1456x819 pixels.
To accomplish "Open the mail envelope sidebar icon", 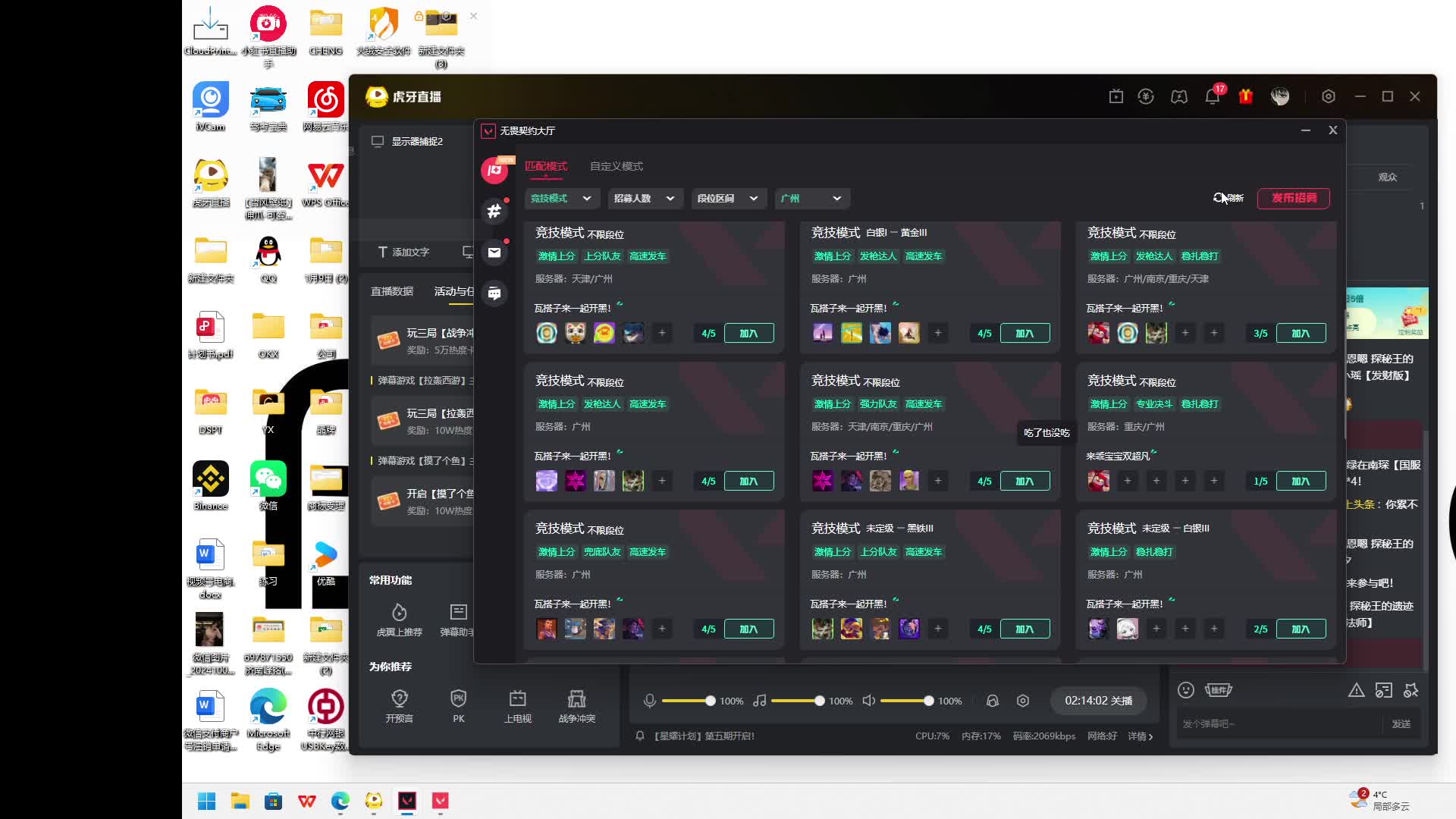I will [x=494, y=253].
